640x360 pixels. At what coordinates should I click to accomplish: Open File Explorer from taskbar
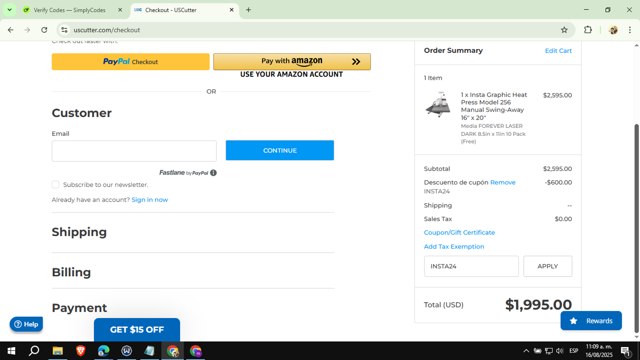pyautogui.click(x=58, y=351)
